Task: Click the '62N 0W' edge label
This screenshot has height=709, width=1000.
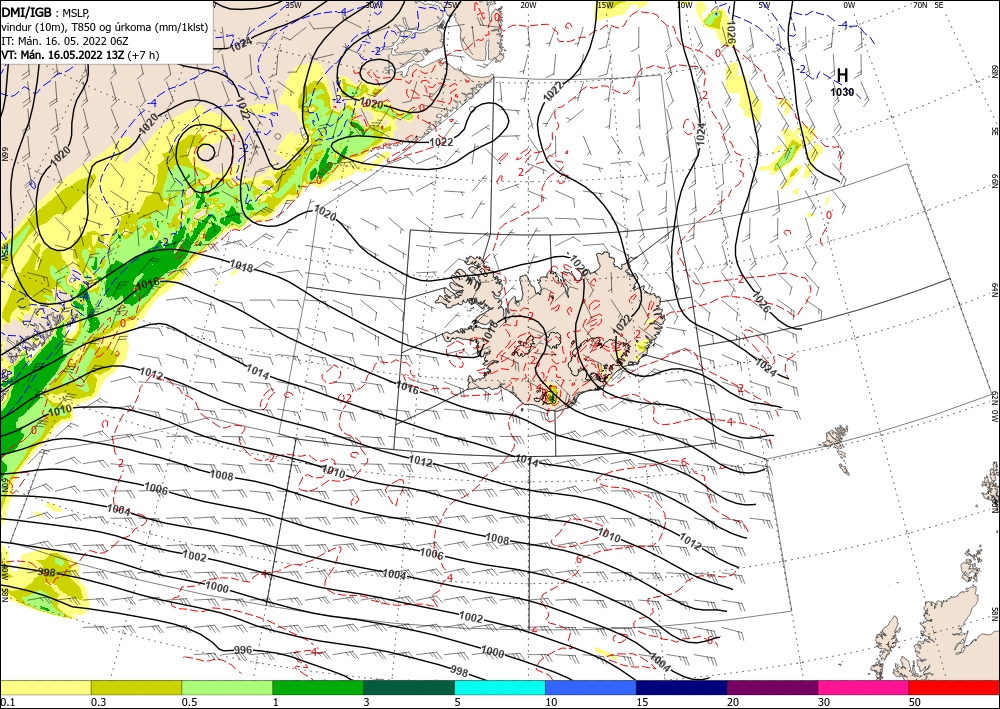Action: 994,407
